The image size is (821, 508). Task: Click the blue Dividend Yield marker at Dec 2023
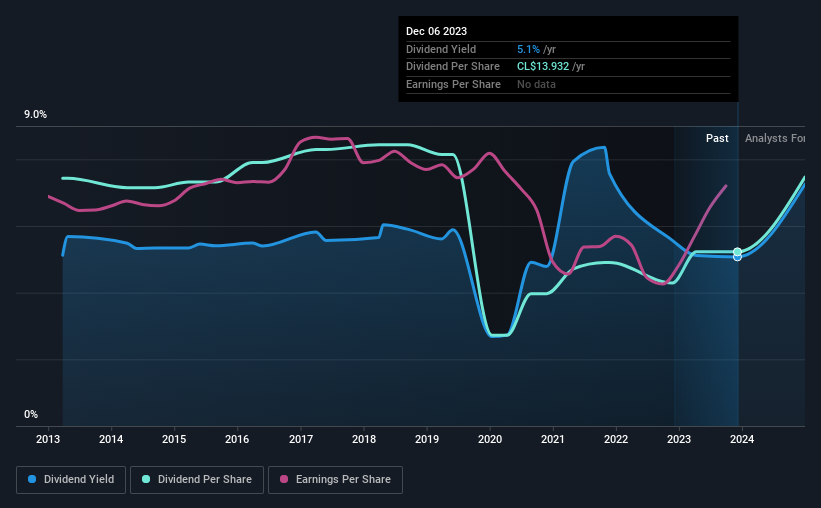[737, 257]
